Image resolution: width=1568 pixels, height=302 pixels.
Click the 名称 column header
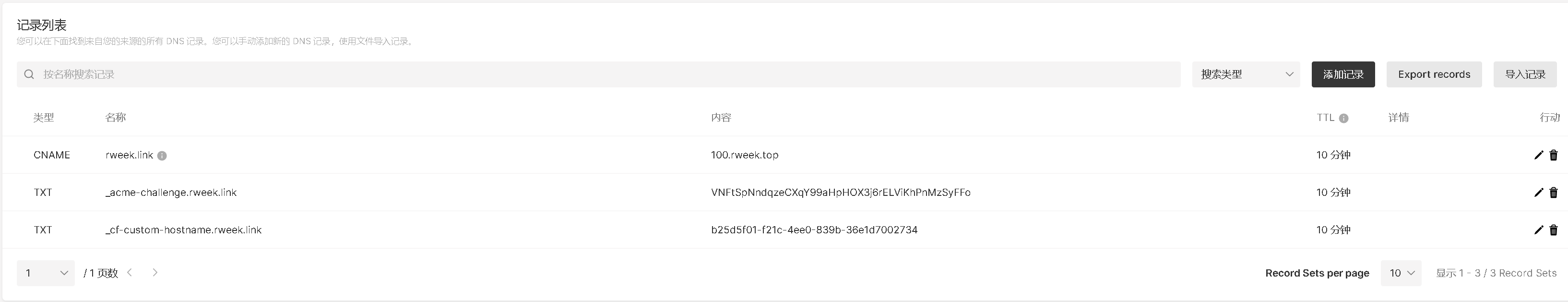(x=116, y=118)
